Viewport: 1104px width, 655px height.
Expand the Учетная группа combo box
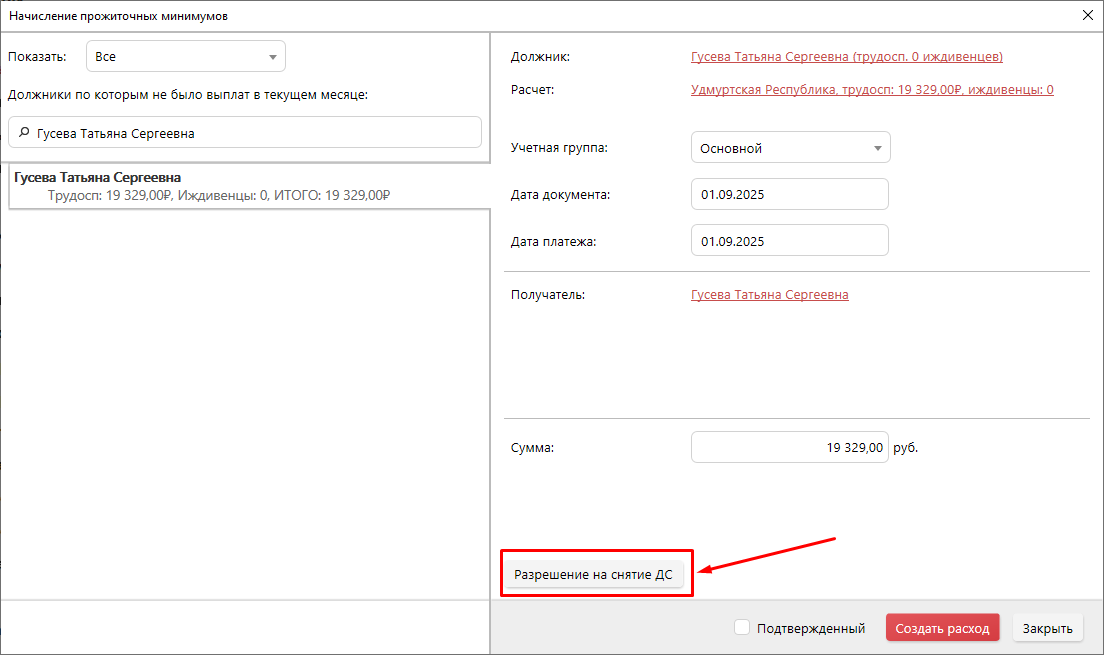click(x=790, y=148)
